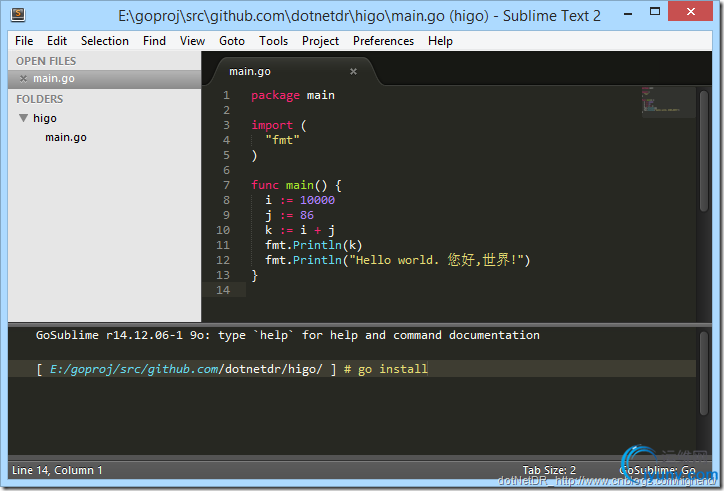Click the GoSublime command prompt input line
The height and width of the screenshot is (491, 724).
352,369
